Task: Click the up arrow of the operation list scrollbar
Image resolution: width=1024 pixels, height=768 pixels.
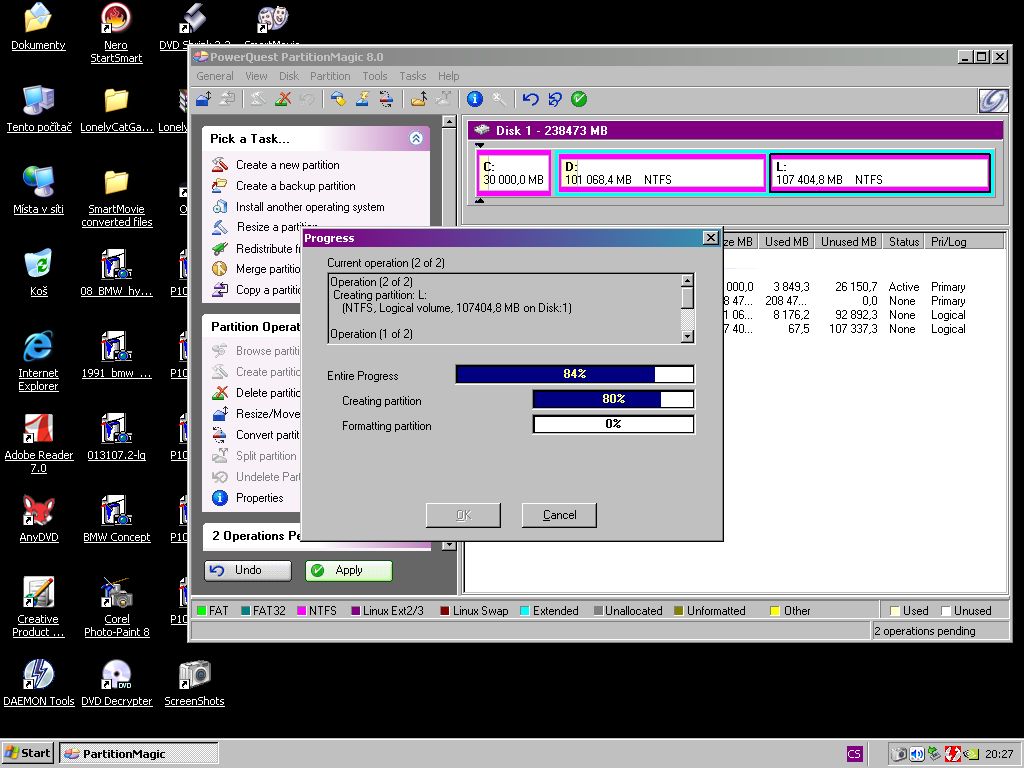Action: pos(687,280)
